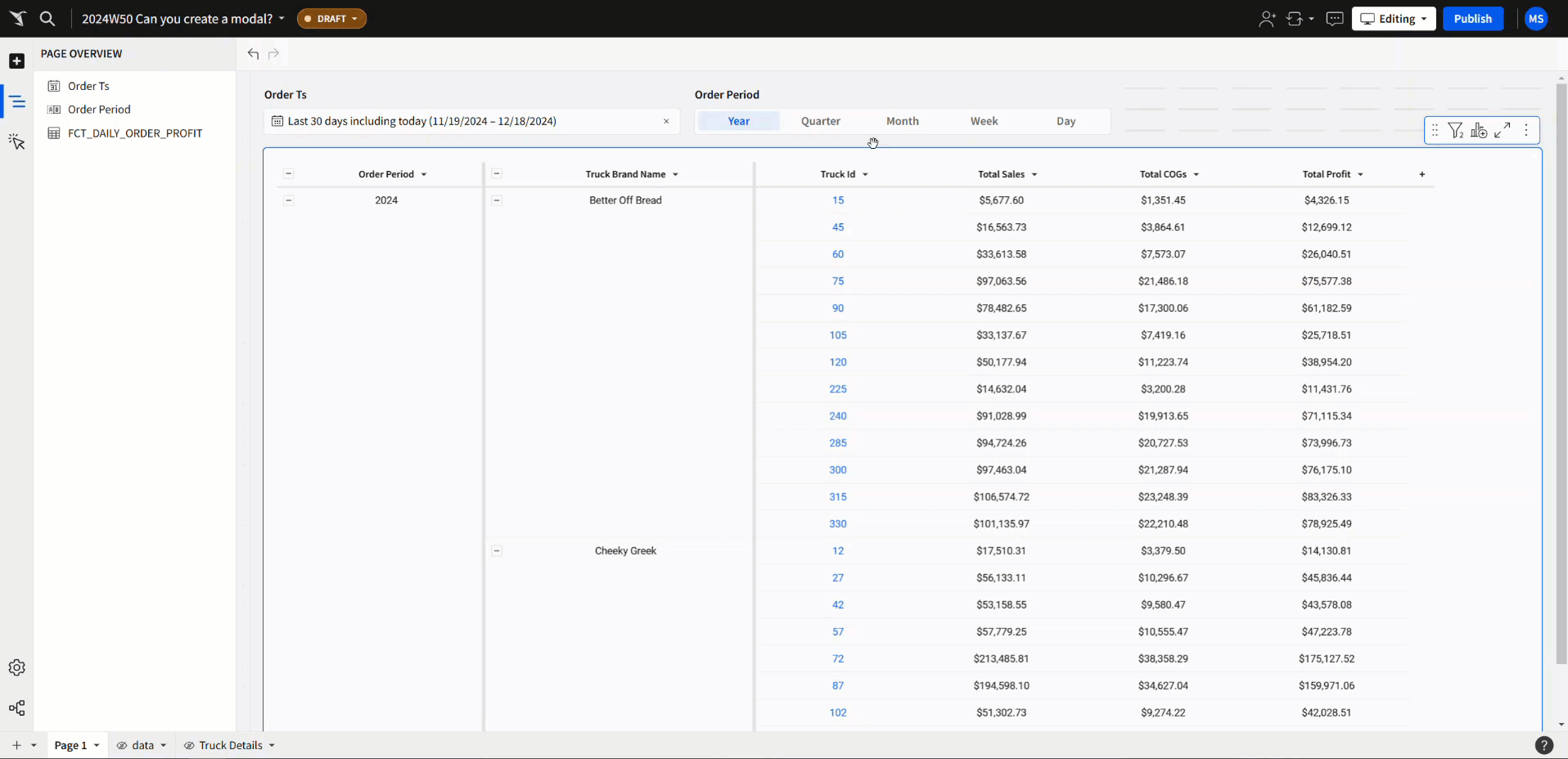
Task: Select the Month order period option
Action: tap(902, 121)
